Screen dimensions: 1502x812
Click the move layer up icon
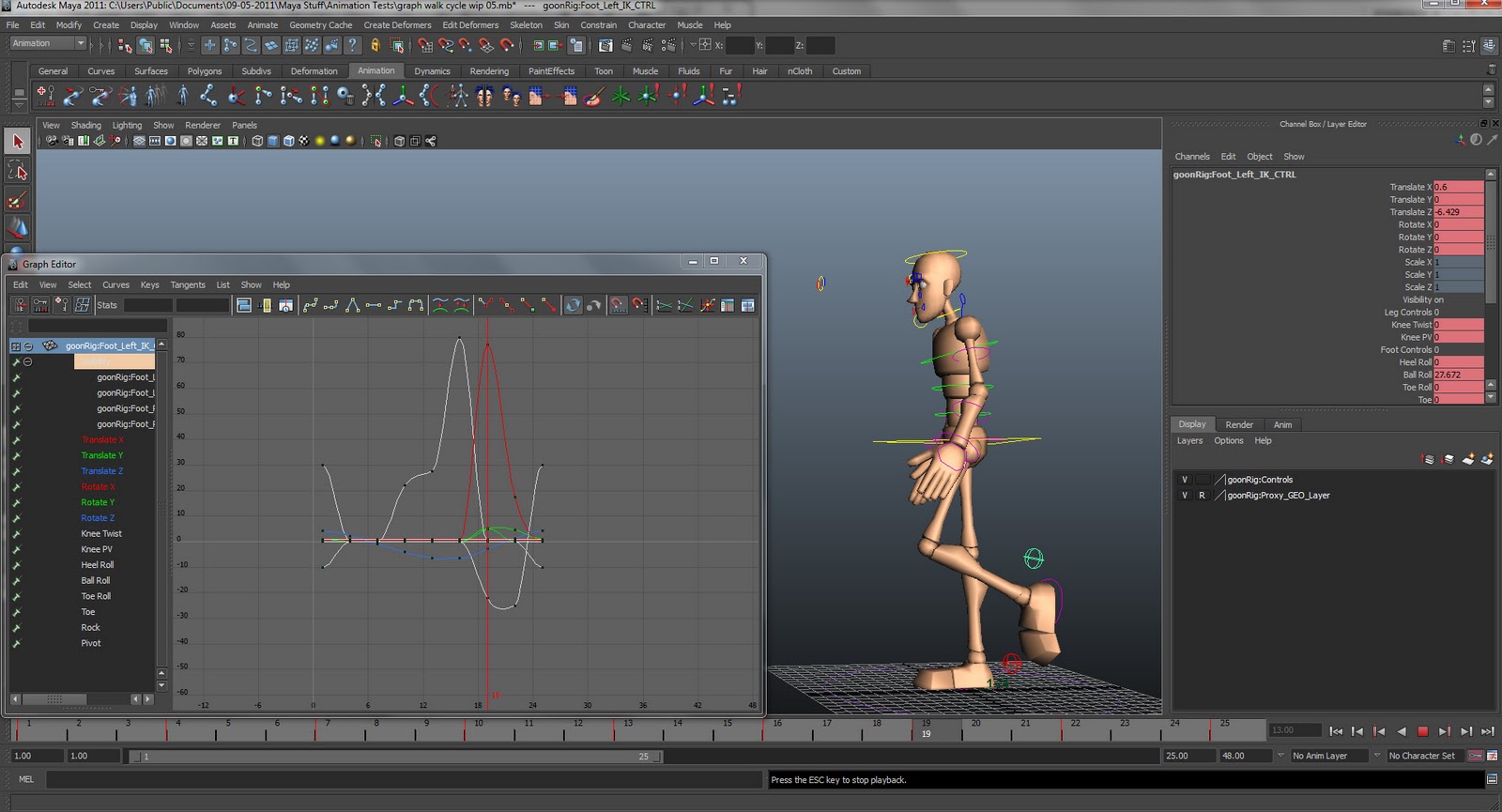pyautogui.click(x=1429, y=459)
